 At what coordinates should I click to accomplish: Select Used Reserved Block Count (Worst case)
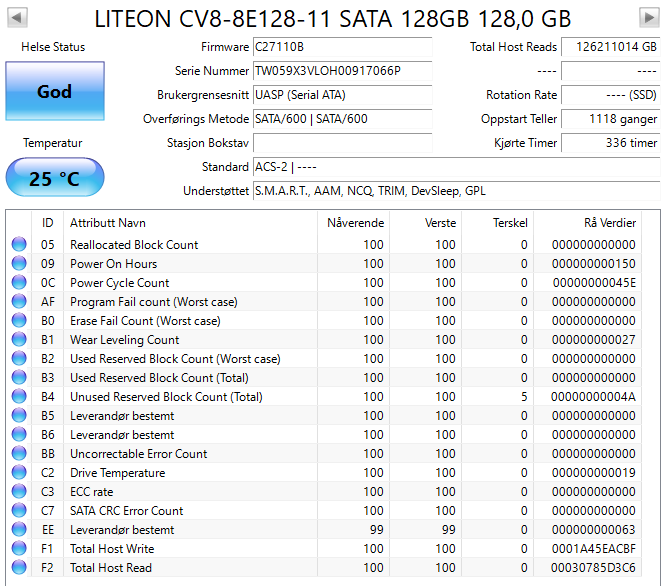(175, 358)
